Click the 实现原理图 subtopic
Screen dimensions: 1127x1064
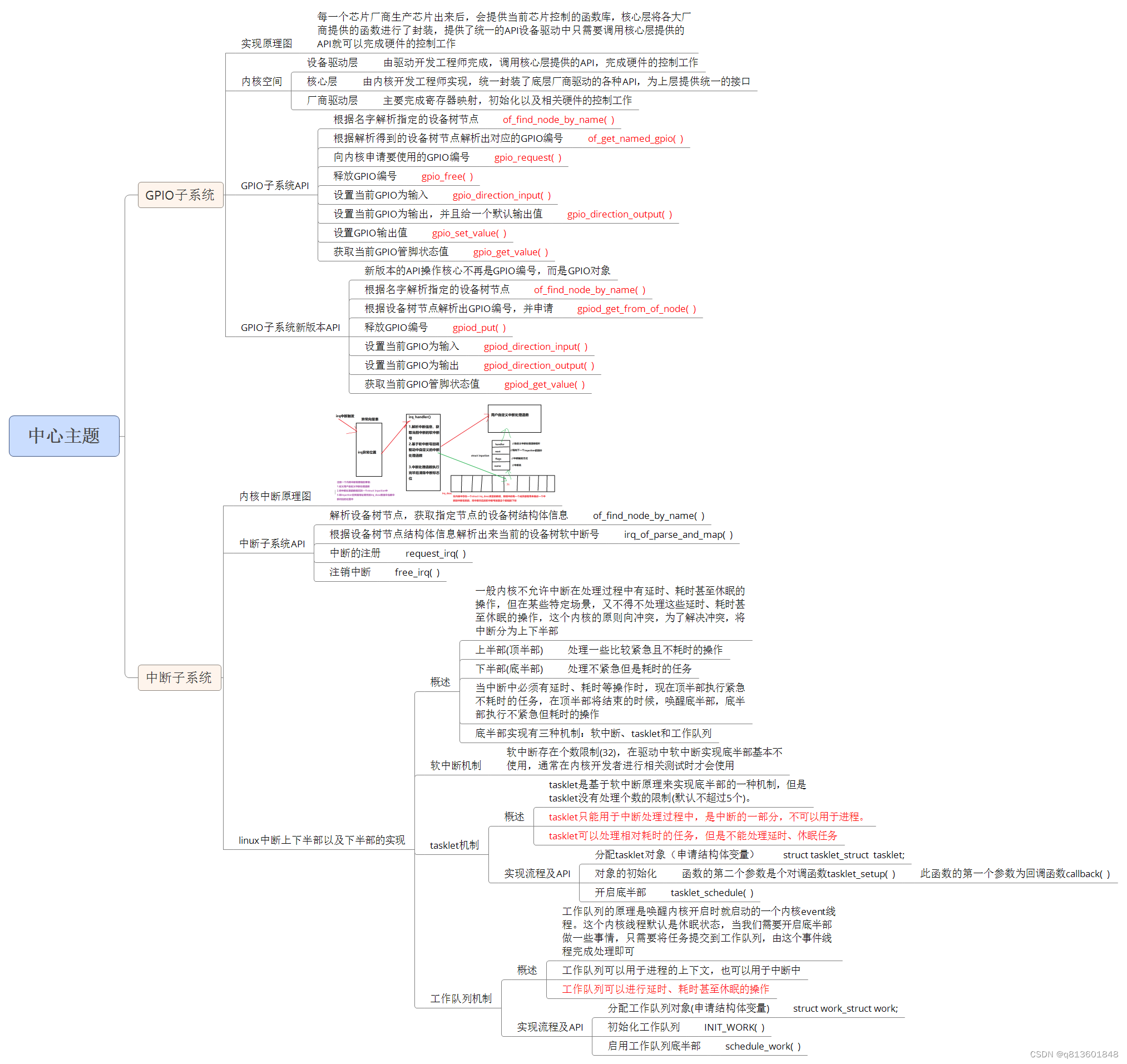pyautogui.click(x=266, y=44)
